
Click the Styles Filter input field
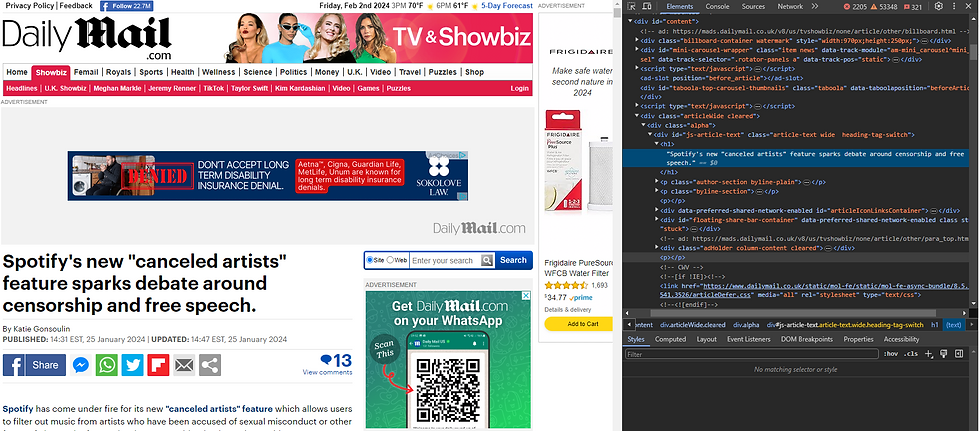pos(752,354)
